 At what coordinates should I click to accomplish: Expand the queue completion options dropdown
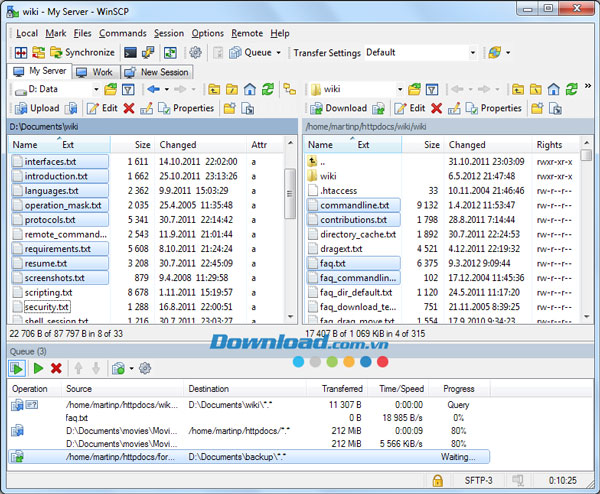click(x=131, y=368)
